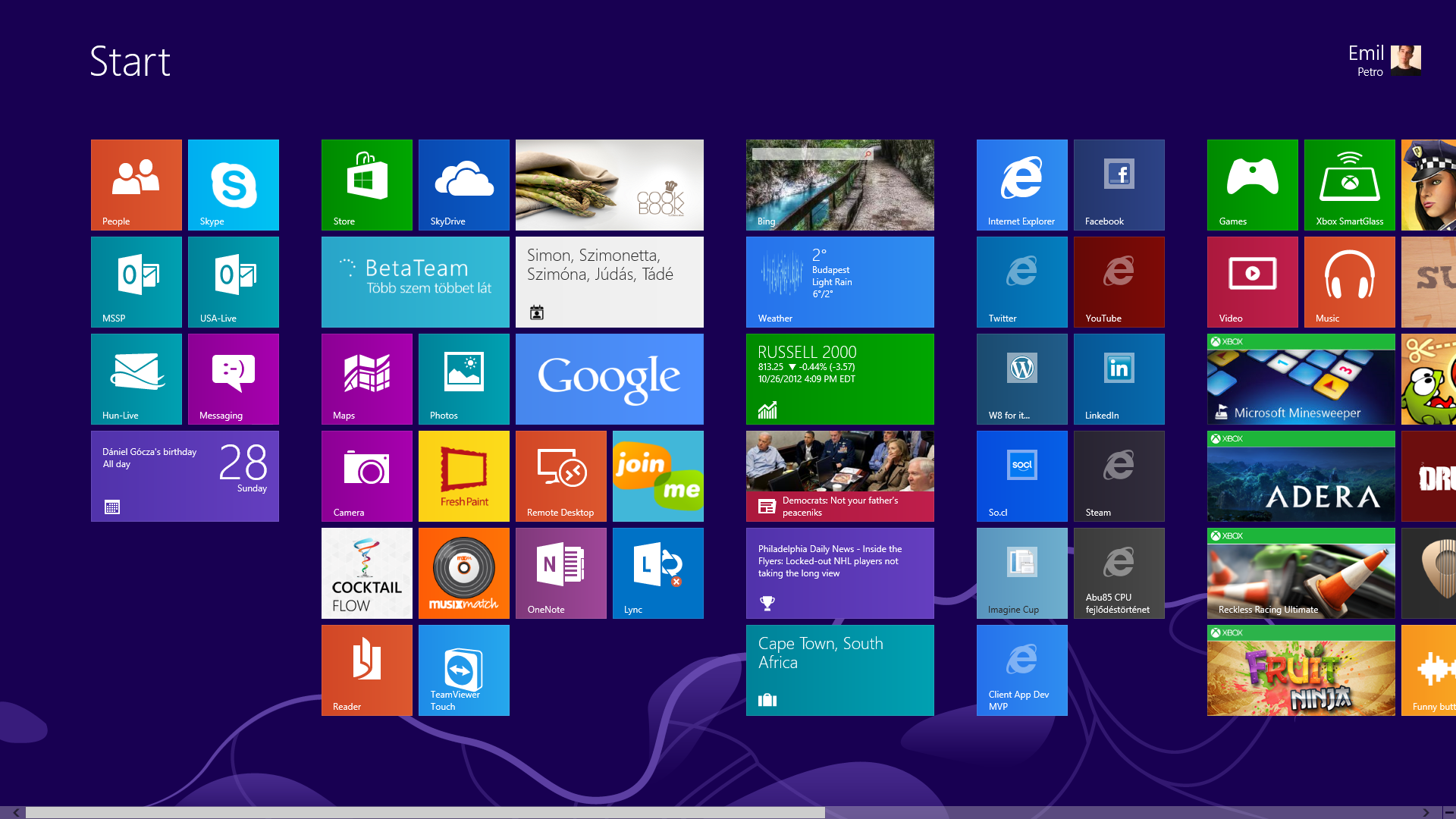Screen dimensions: 1456x819
Task: Launch the Internet Explorer tile
Action: [x=1022, y=185]
